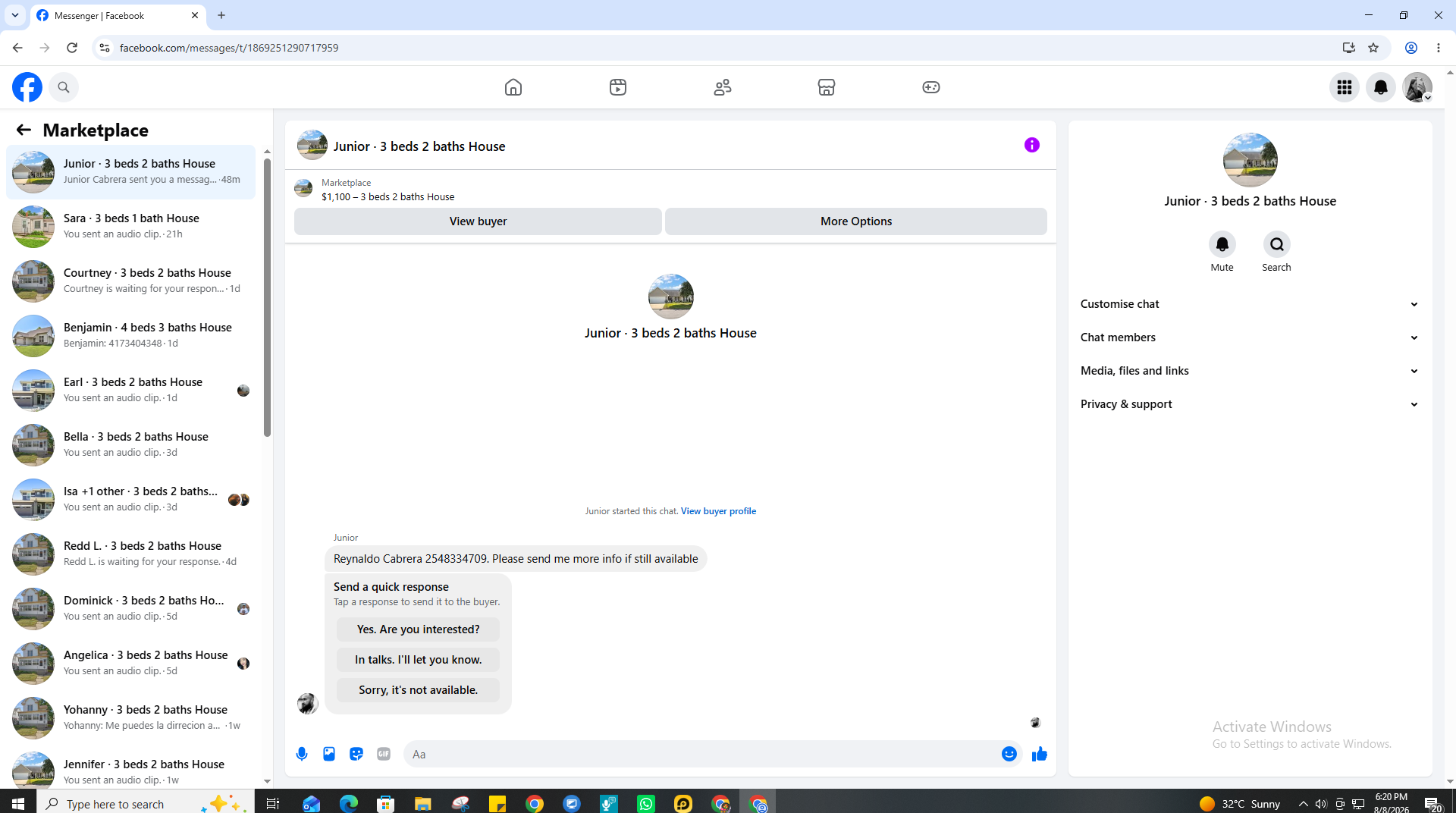This screenshot has height=813, width=1456.
Task: Choose a sticker from sticker icon
Action: tap(356, 754)
